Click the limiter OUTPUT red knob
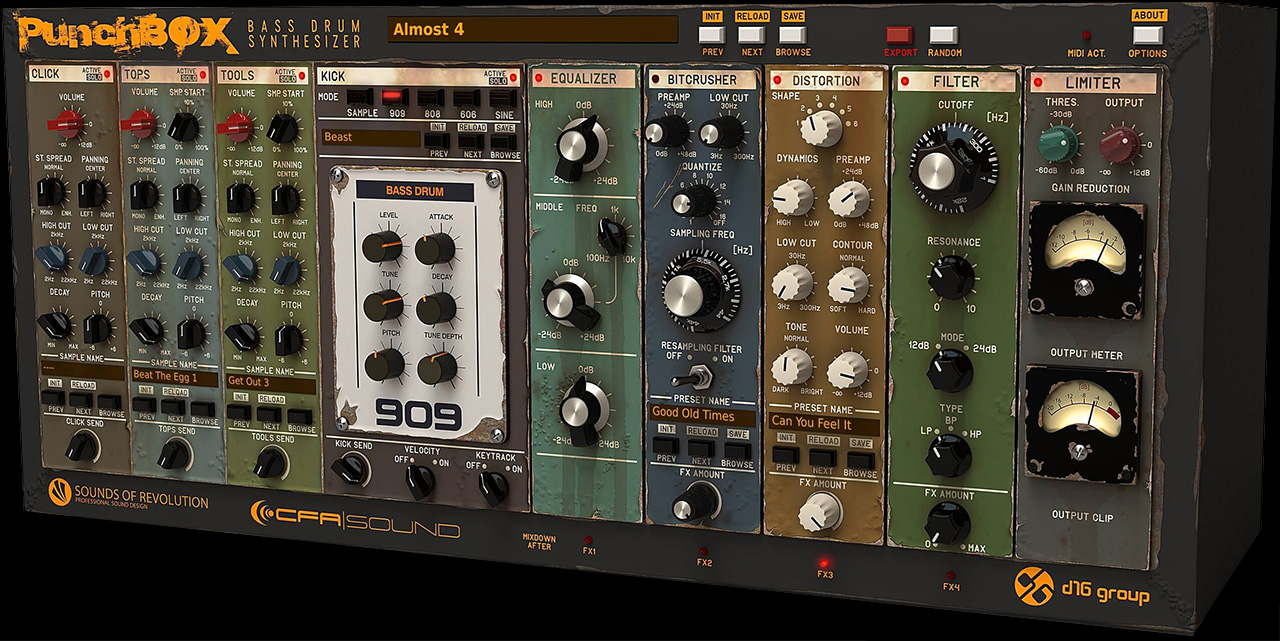The width and height of the screenshot is (1280, 641). (1121, 146)
